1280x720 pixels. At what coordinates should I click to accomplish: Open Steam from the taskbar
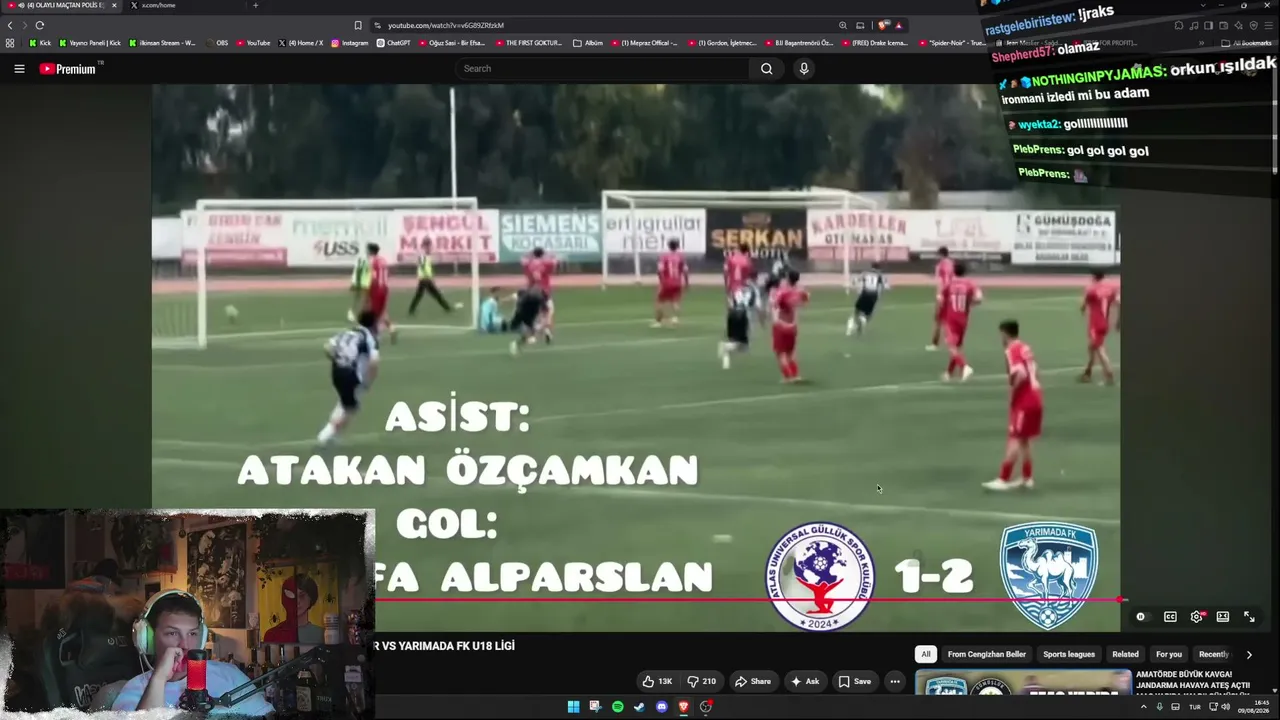tap(639, 707)
